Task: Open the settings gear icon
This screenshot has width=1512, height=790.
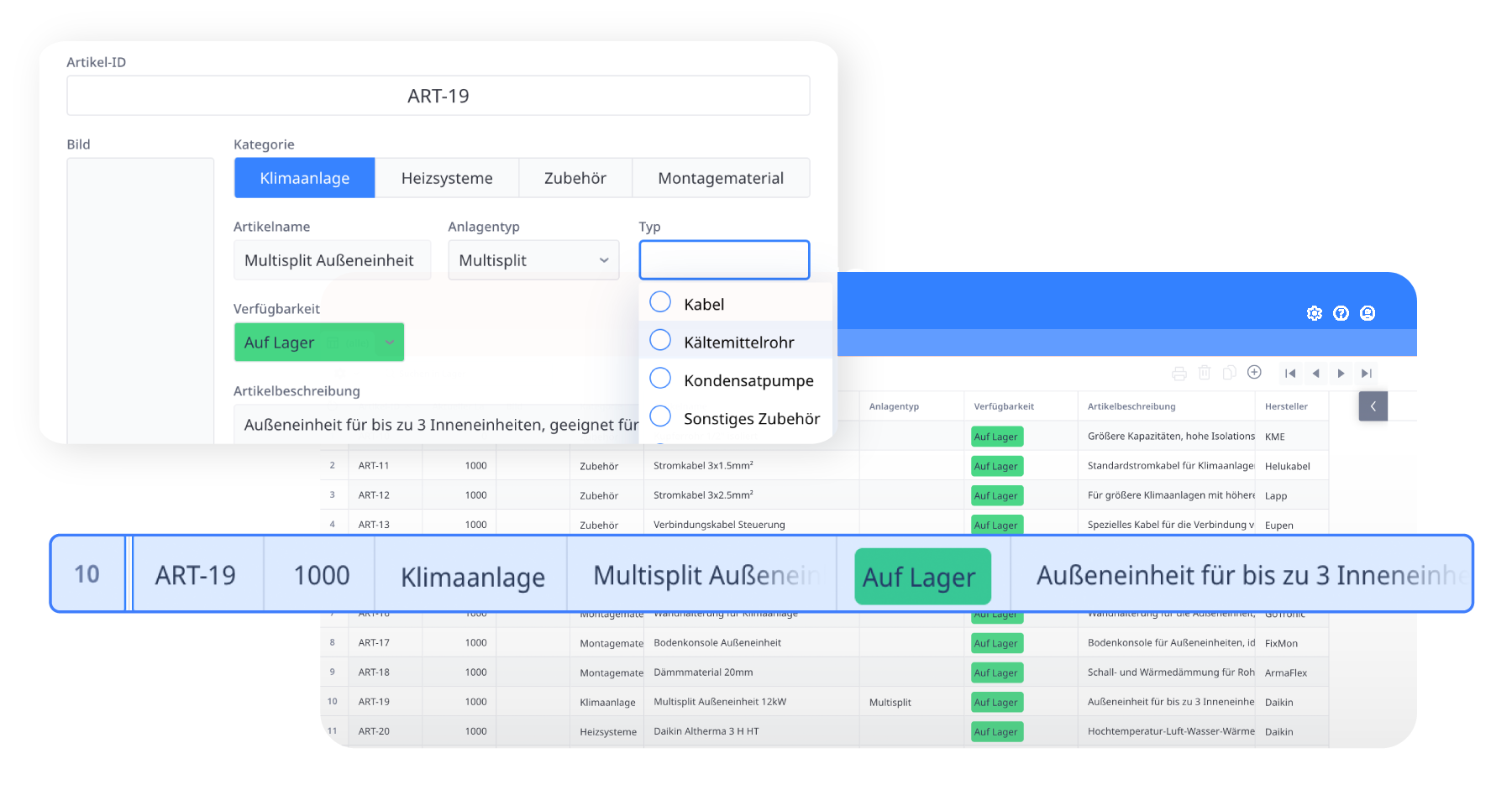Action: click(x=1315, y=312)
